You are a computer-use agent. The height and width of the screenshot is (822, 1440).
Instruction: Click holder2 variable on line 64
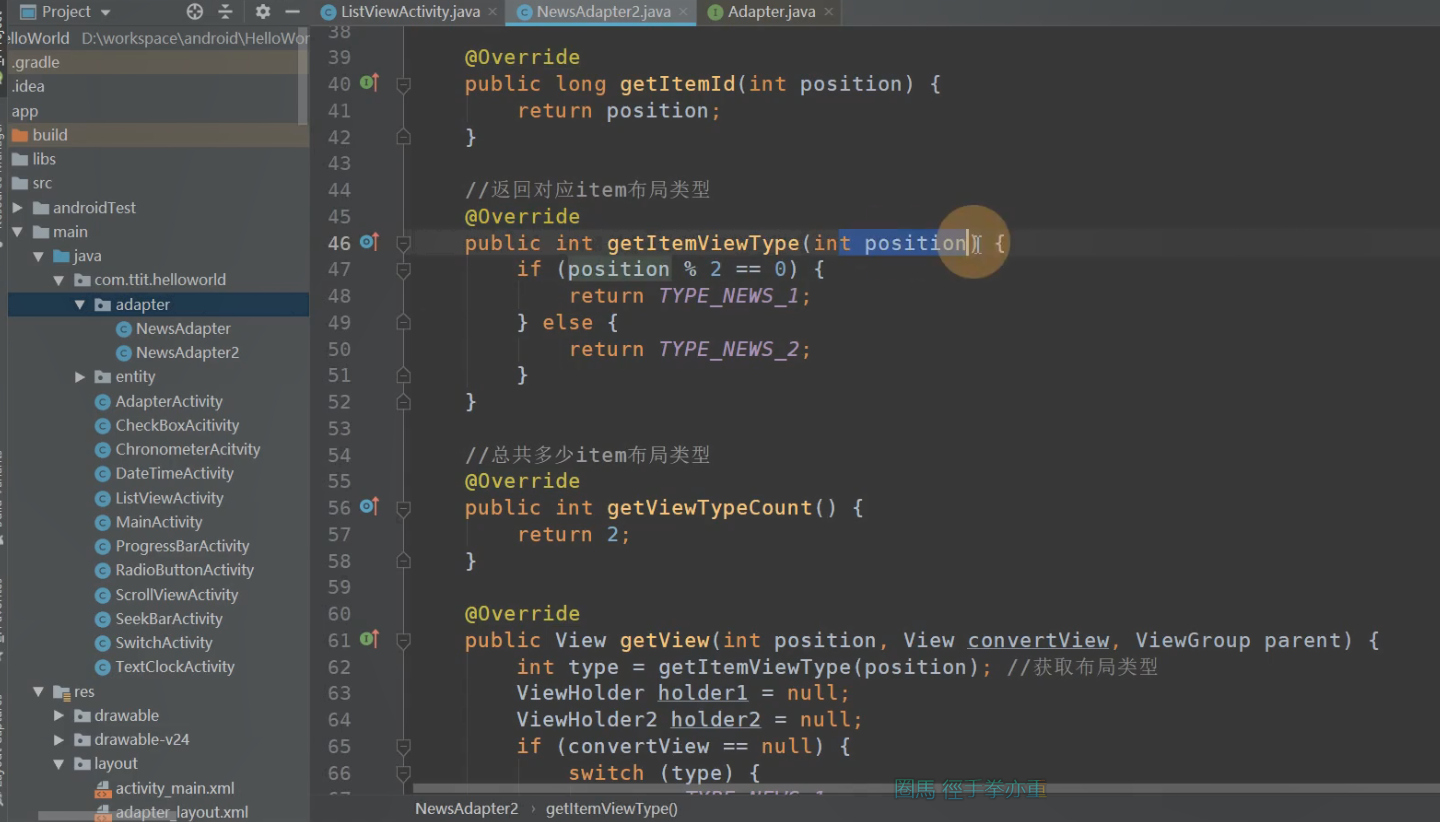pyautogui.click(x=715, y=719)
